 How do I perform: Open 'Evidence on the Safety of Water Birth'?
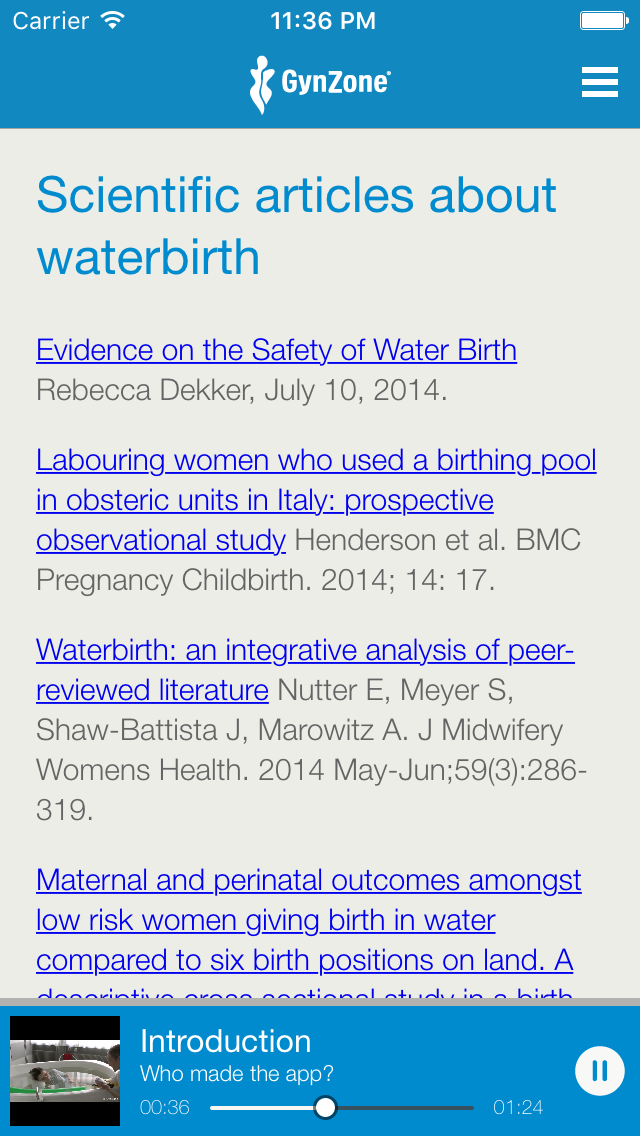click(276, 350)
